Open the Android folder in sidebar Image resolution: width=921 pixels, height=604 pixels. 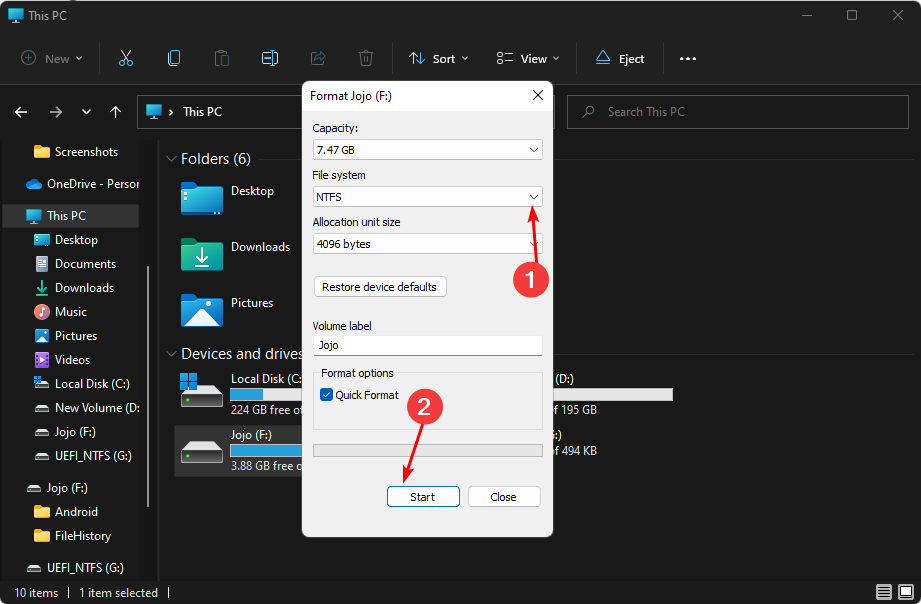click(66, 512)
